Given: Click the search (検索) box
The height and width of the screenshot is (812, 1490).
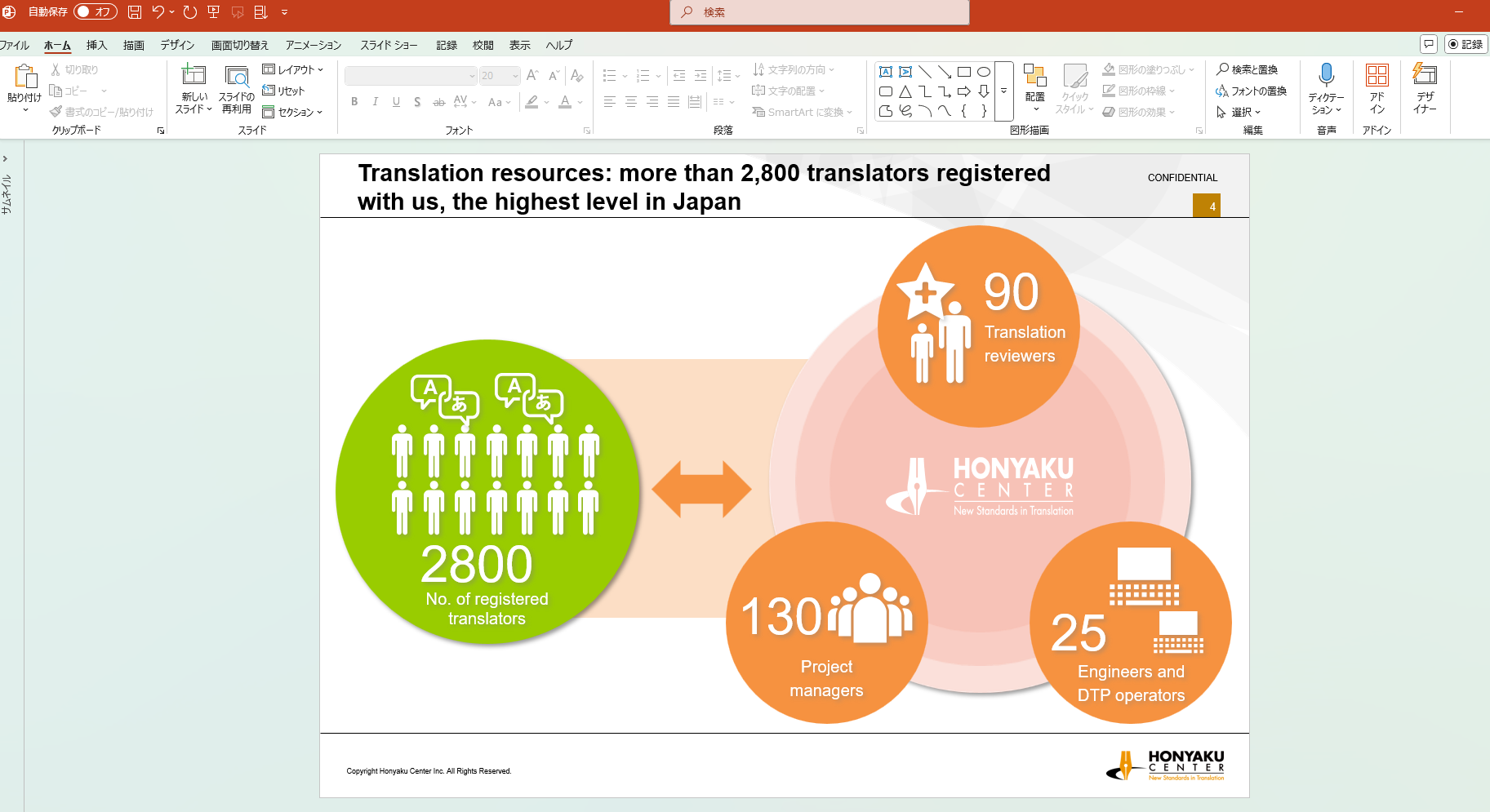Looking at the screenshot, I should point(820,12).
